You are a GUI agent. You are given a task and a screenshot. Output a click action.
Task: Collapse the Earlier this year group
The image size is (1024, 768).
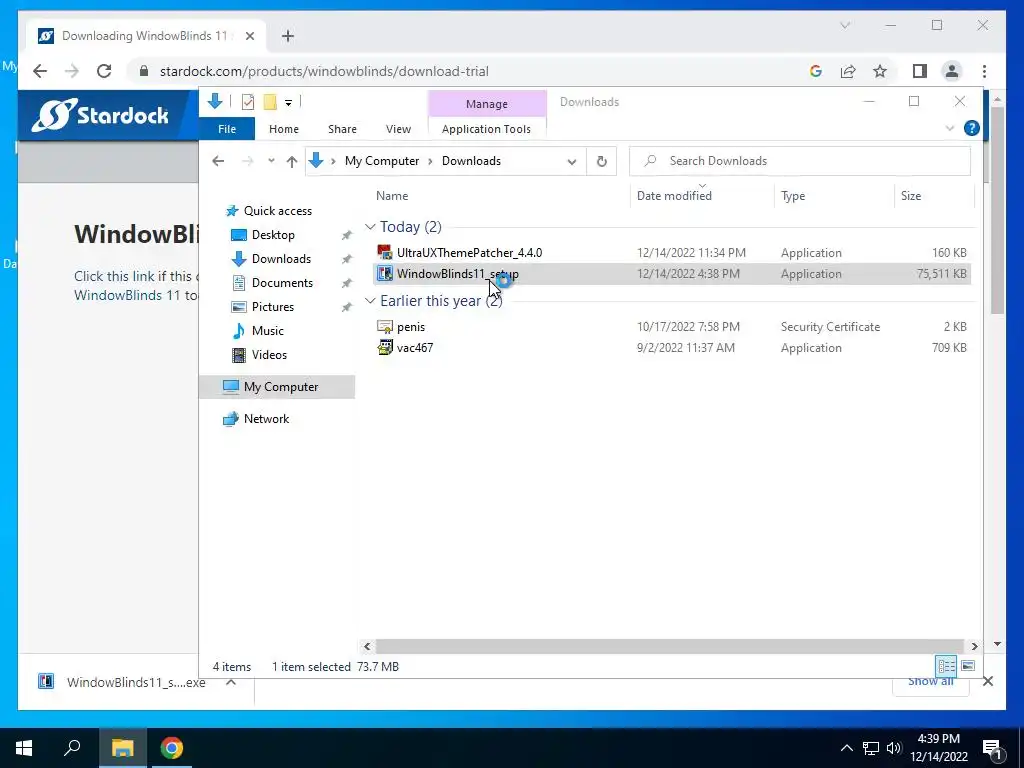(370, 300)
